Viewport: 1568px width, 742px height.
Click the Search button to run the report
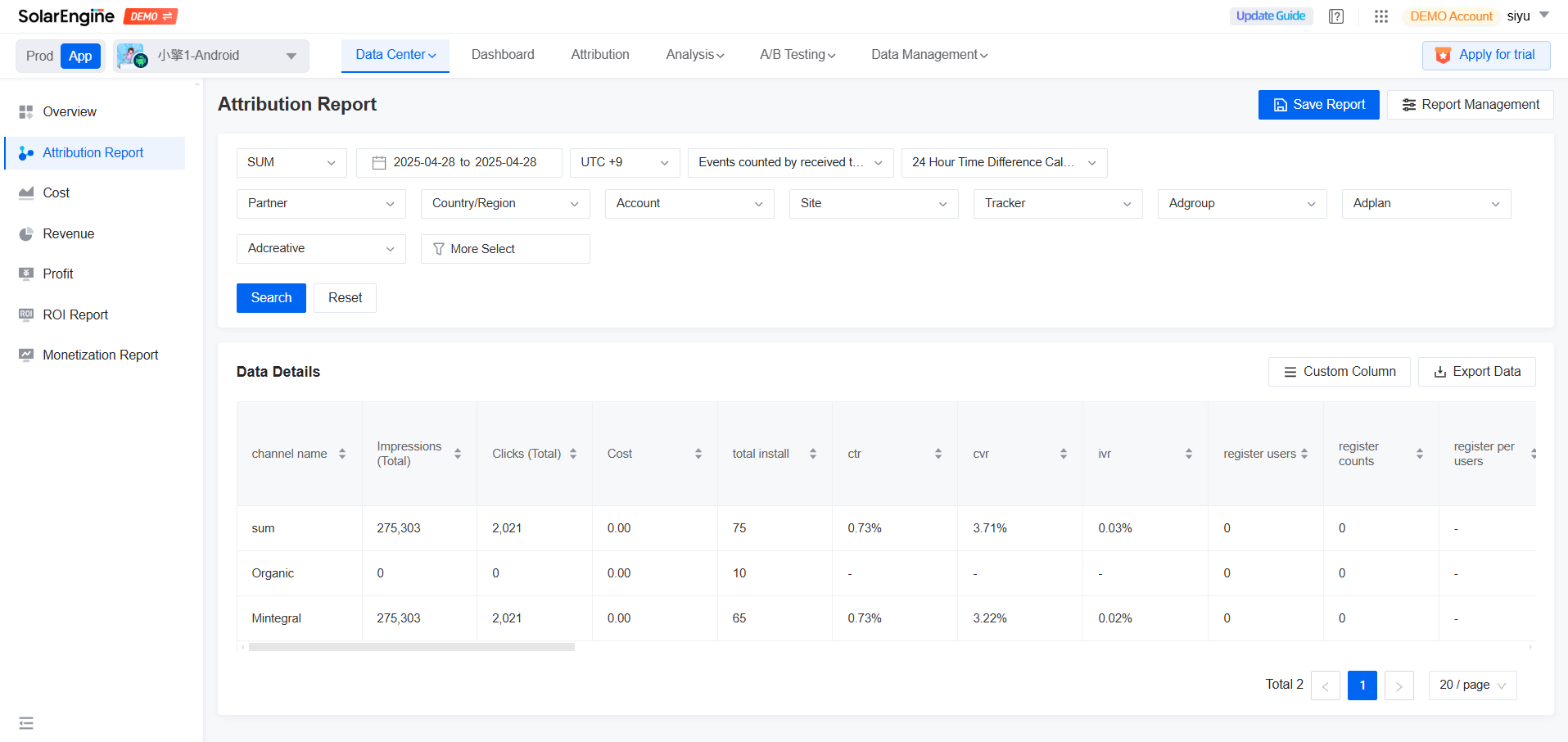(x=270, y=297)
